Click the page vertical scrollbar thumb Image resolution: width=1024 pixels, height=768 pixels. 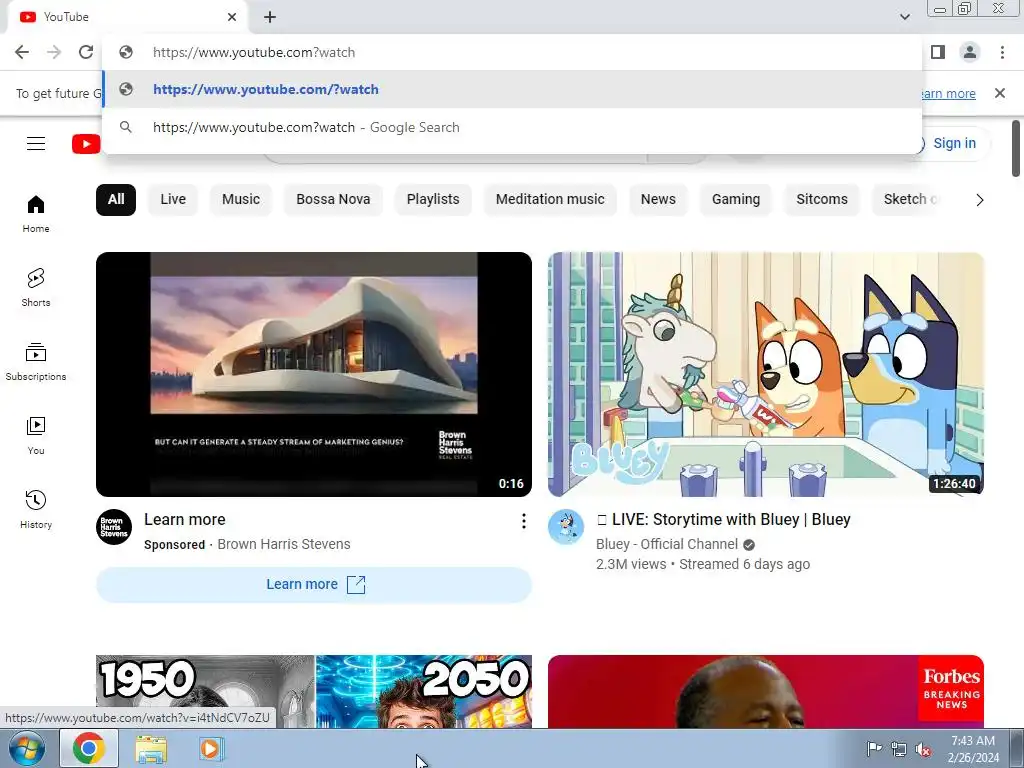click(x=1016, y=148)
